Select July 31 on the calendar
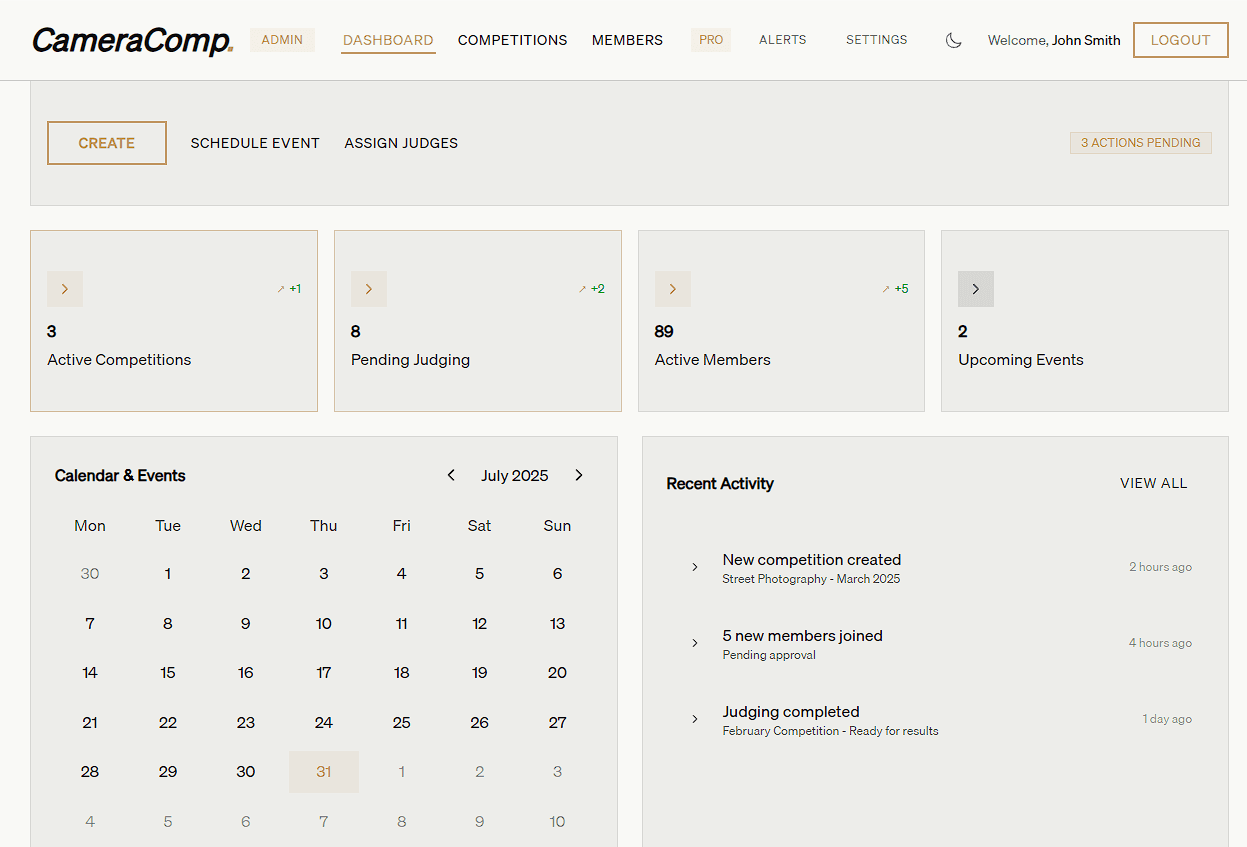This screenshot has height=847, width=1247. click(x=323, y=771)
